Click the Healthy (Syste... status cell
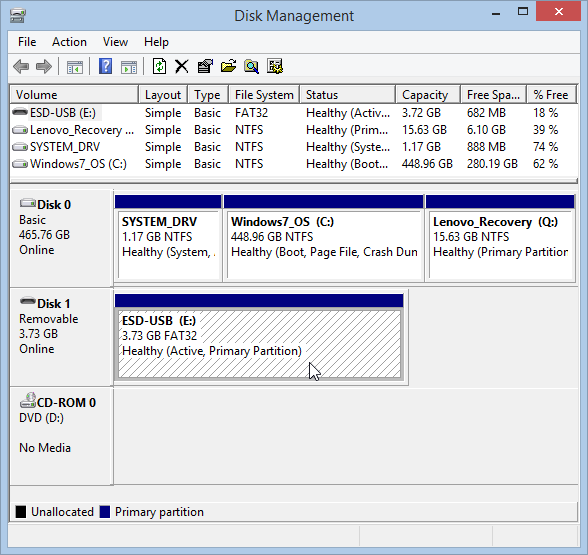 point(348,147)
